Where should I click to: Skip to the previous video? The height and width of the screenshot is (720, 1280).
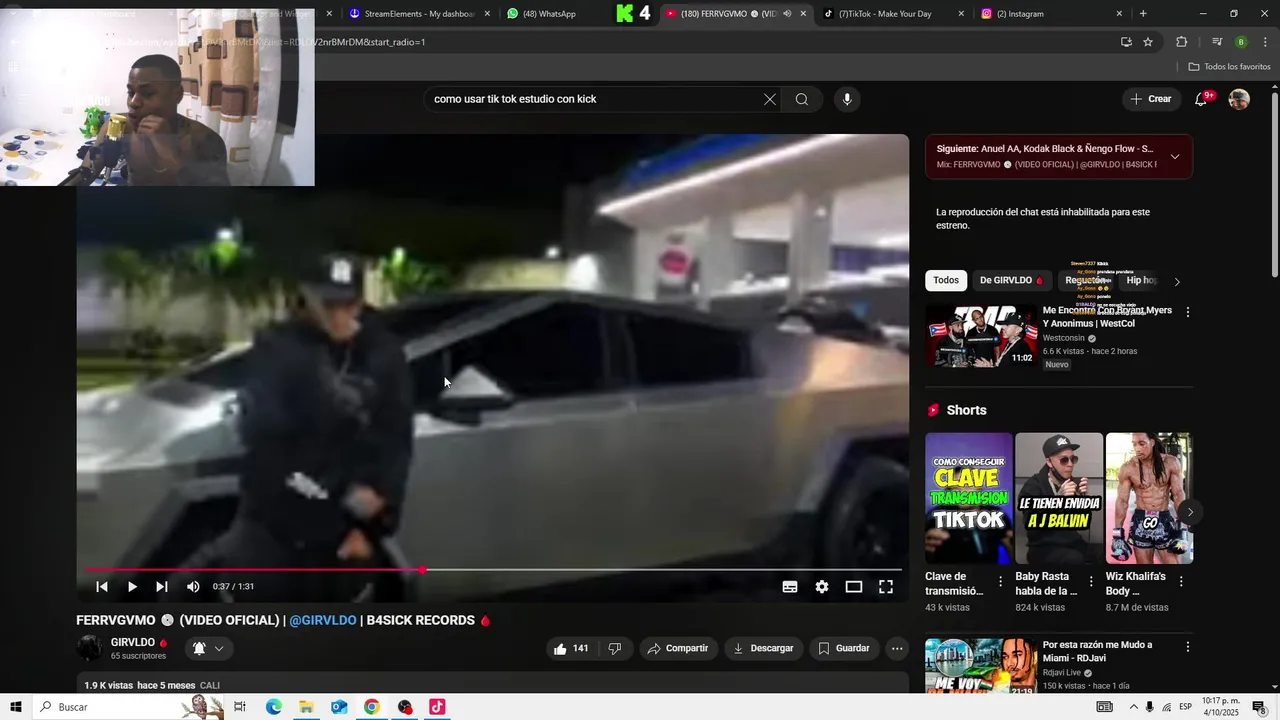pos(101,587)
